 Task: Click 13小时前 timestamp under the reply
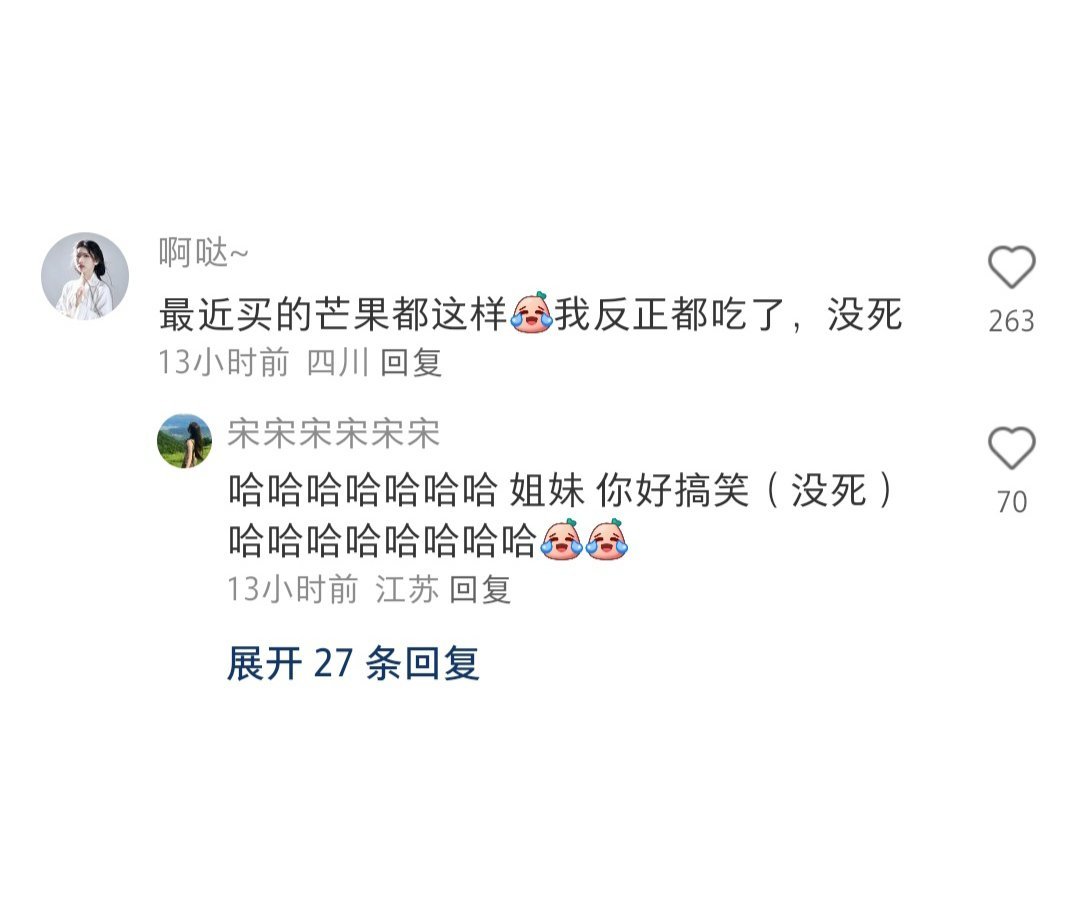(x=293, y=590)
